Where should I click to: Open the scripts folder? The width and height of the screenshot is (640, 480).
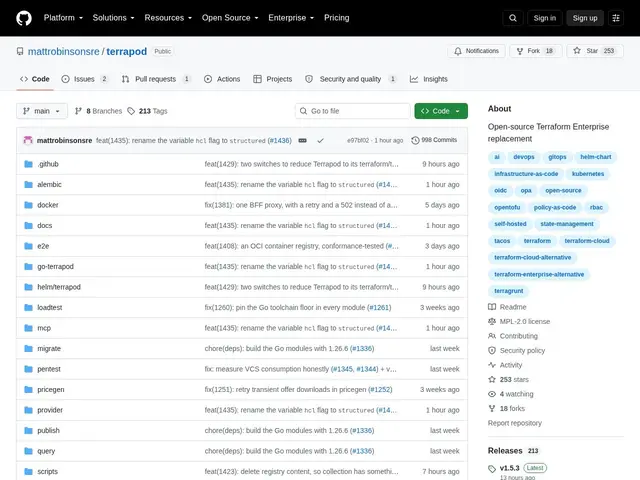[47, 471]
